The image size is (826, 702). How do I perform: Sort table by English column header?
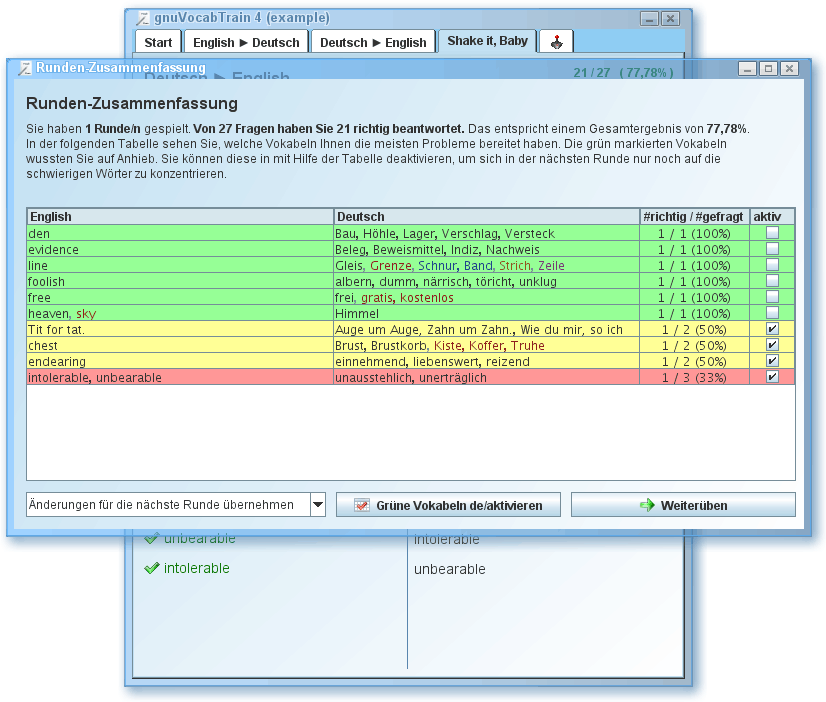(x=180, y=216)
